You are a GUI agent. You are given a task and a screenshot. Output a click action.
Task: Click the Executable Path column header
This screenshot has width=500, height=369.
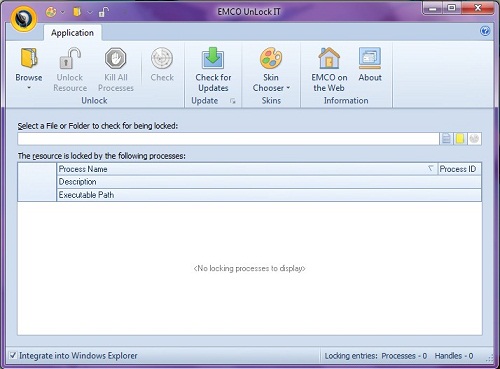(269, 195)
